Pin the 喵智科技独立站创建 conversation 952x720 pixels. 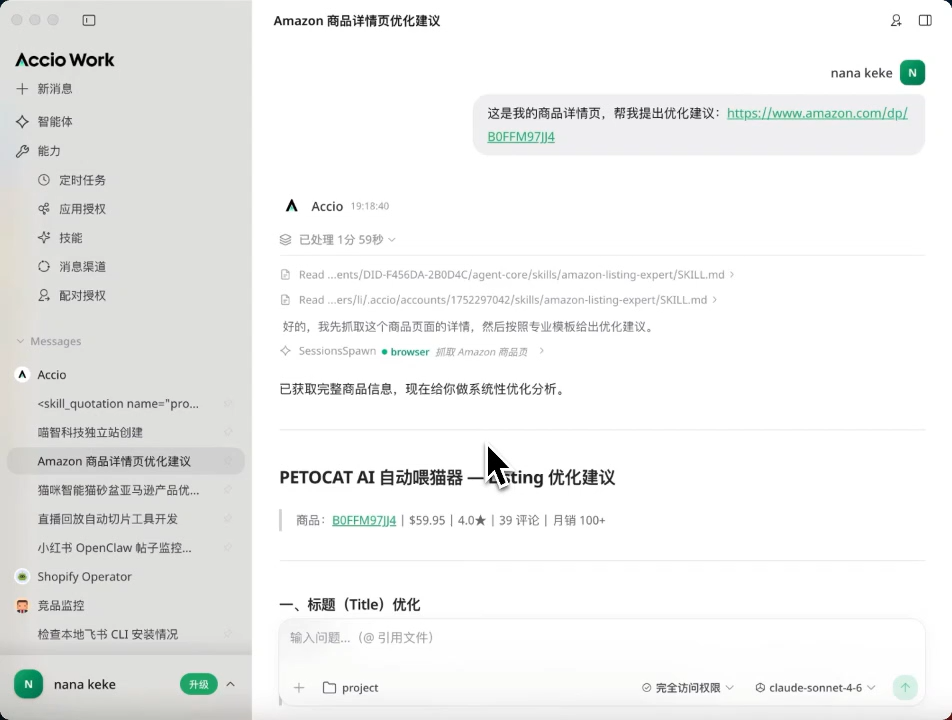(228, 432)
